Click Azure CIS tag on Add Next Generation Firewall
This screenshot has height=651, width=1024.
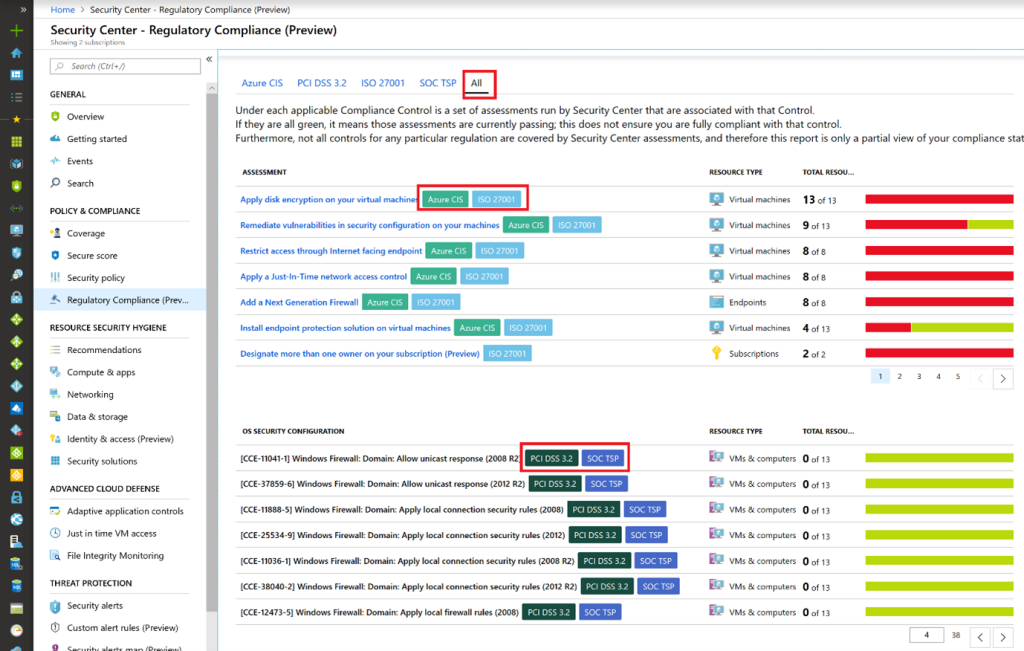tap(385, 302)
